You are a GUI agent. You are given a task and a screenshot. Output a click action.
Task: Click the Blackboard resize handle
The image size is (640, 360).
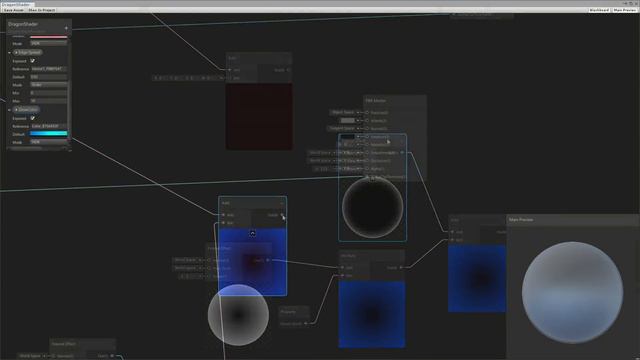69,150
